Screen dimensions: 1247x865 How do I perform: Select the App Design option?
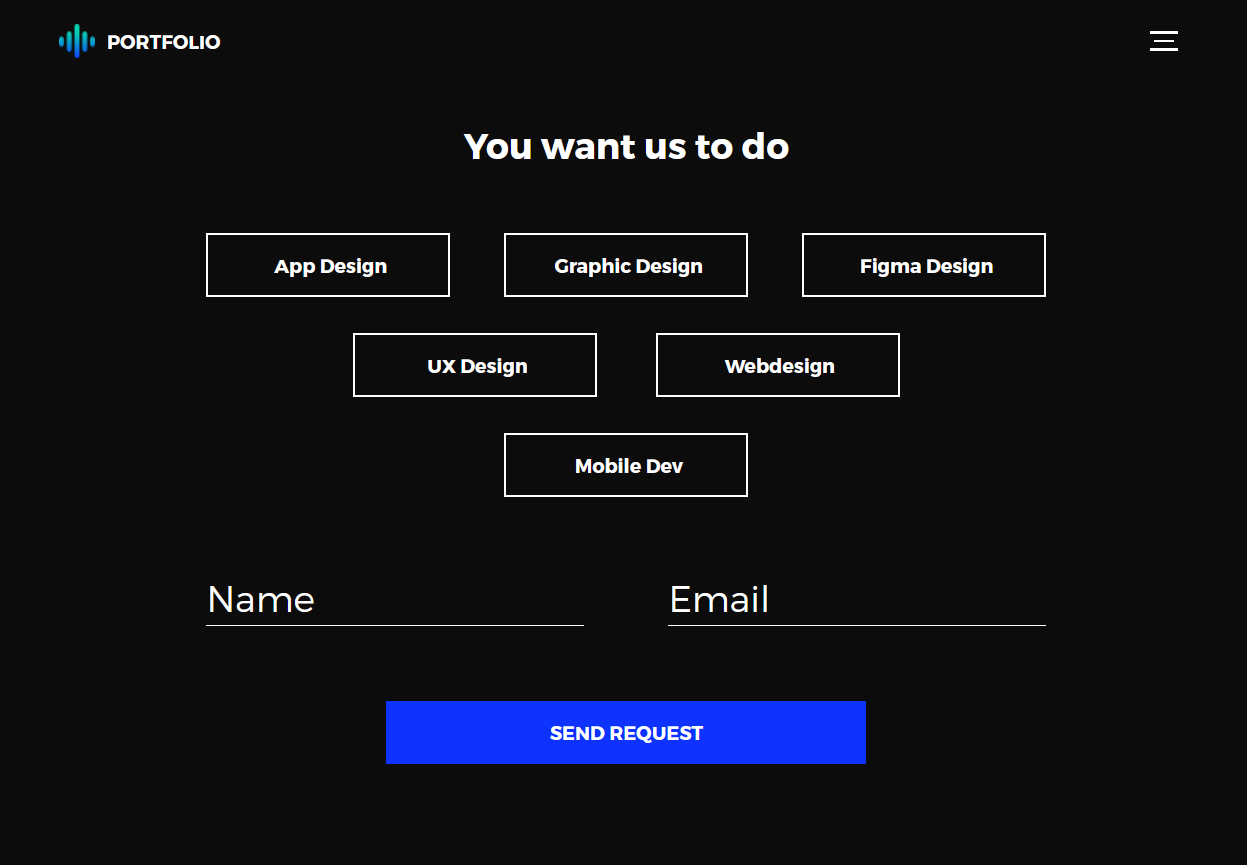coord(328,265)
